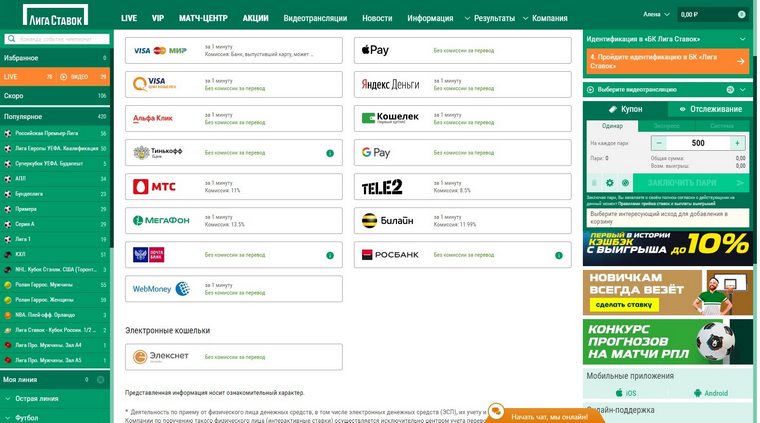This screenshot has width=760, height=423.
Task: Show info icon for Тинькофф payment
Action: point(330,153)
